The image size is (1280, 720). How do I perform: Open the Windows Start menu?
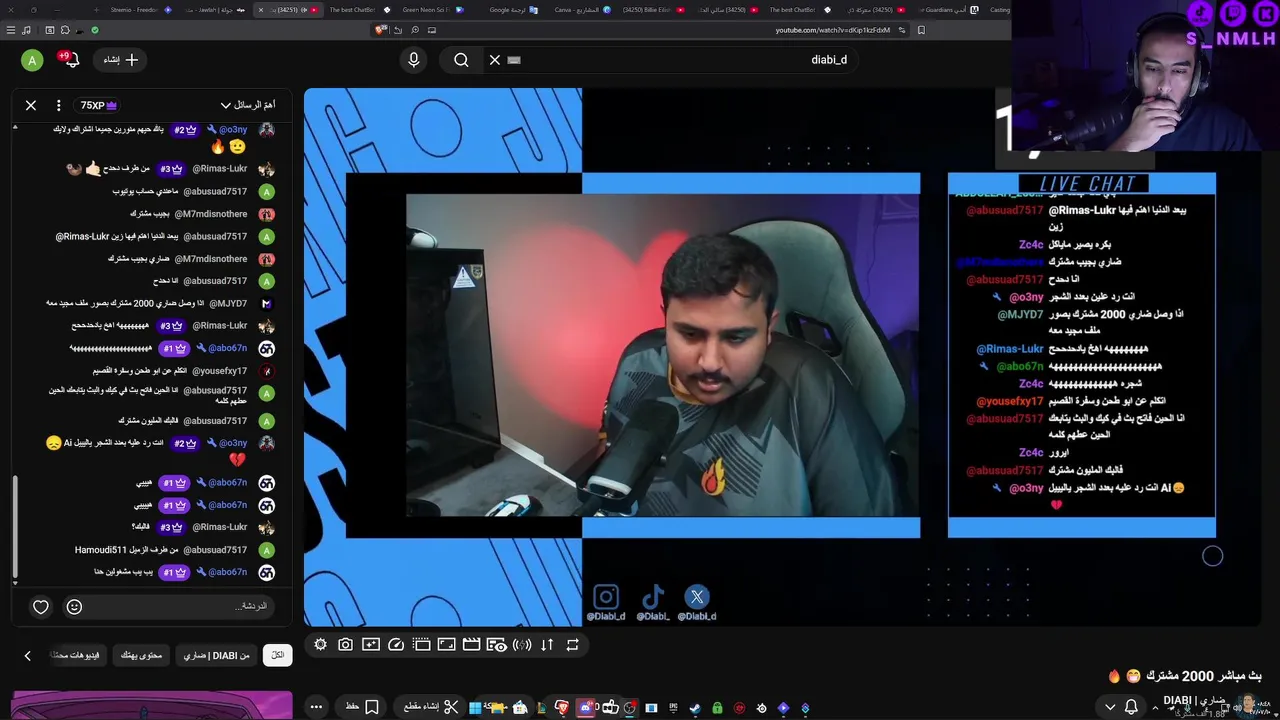475,708
